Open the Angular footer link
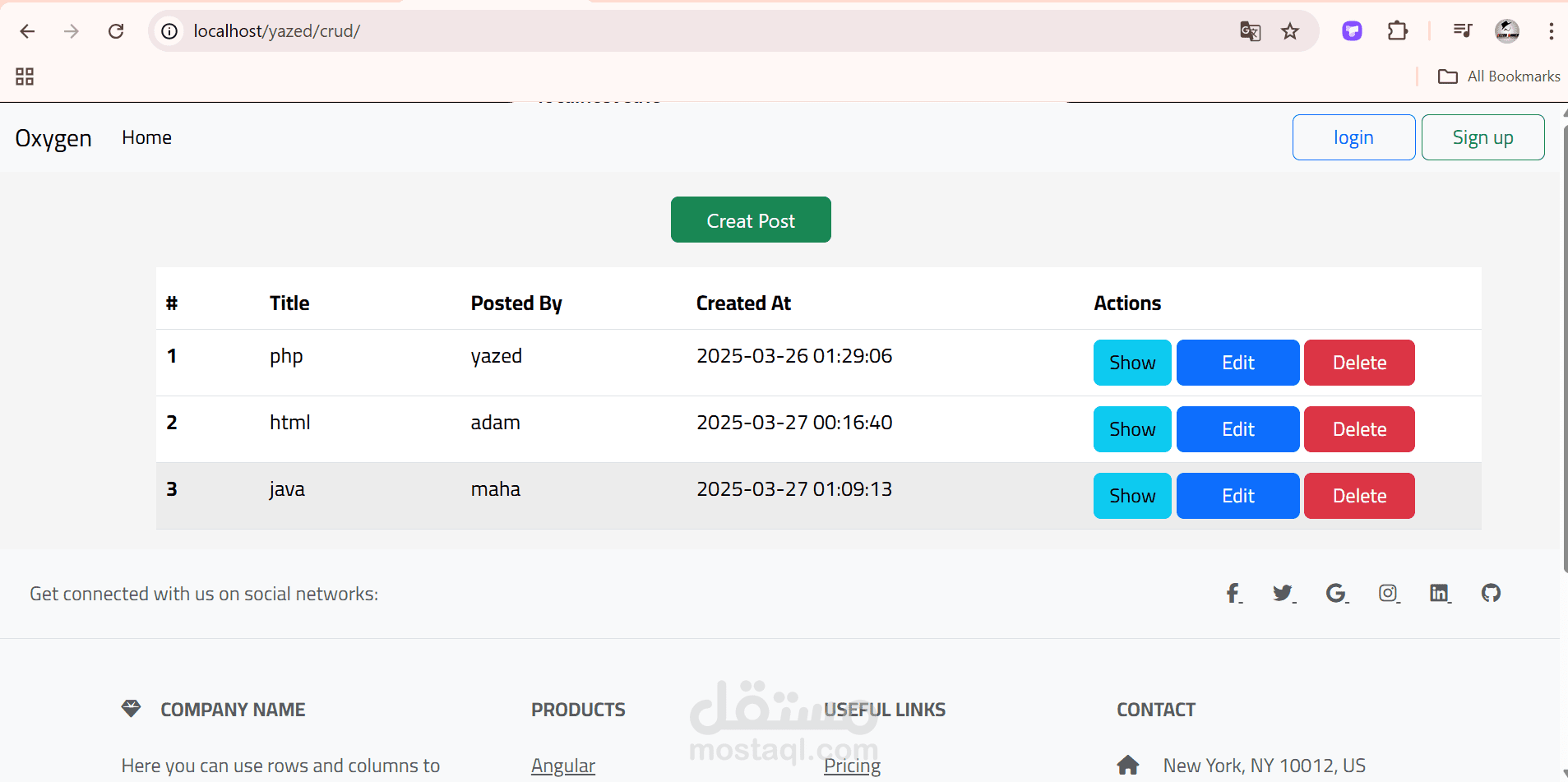The image size is (1568, 782). 563,766
